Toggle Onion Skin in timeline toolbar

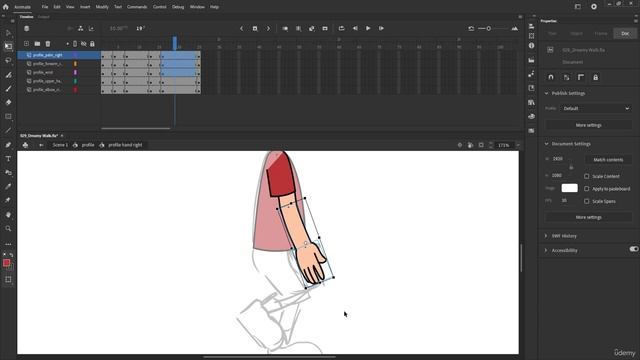(x=285, y=29)
